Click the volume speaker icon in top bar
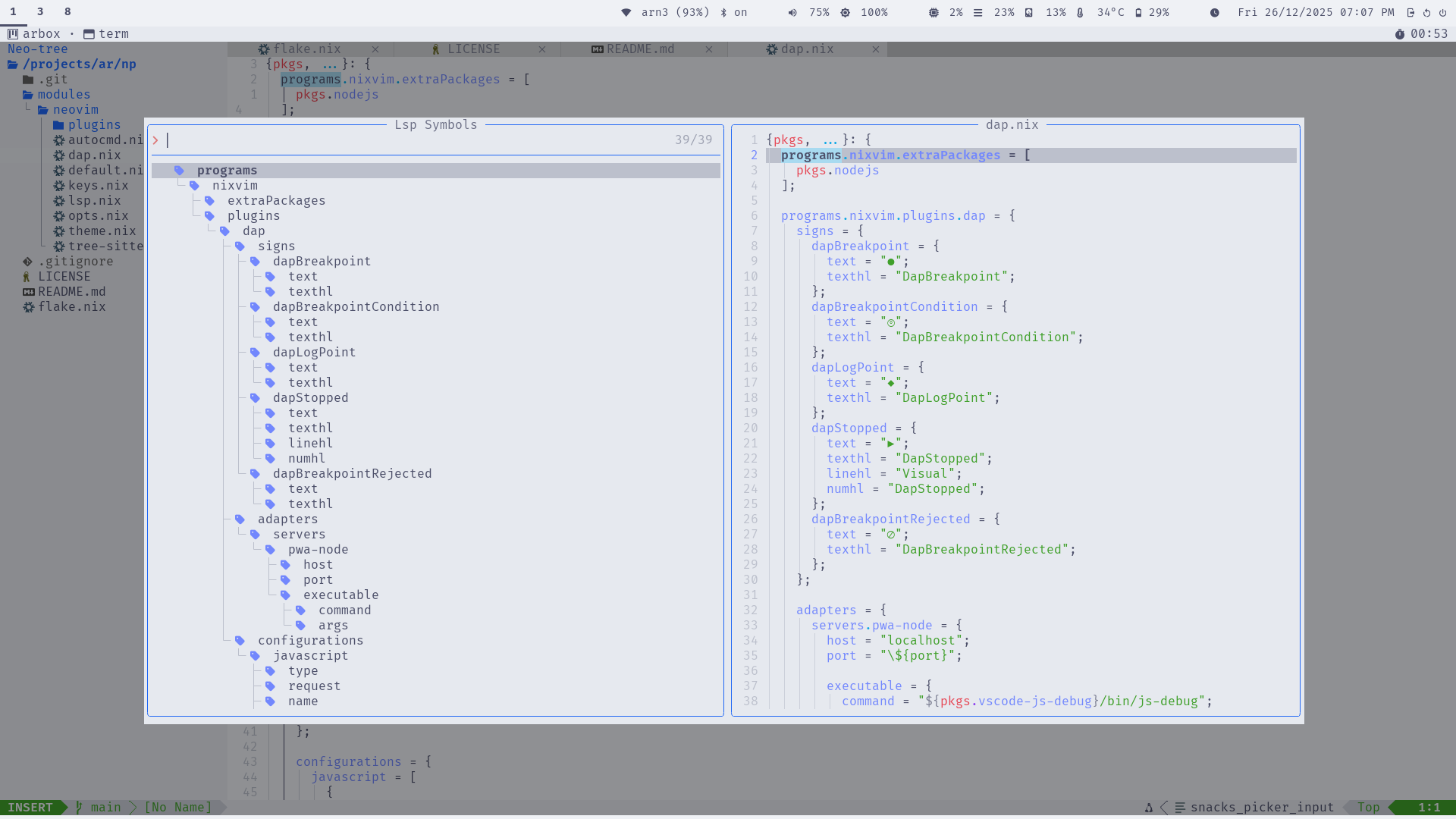Viewport: 1456px width, 819px height. [x=792, y=12]
